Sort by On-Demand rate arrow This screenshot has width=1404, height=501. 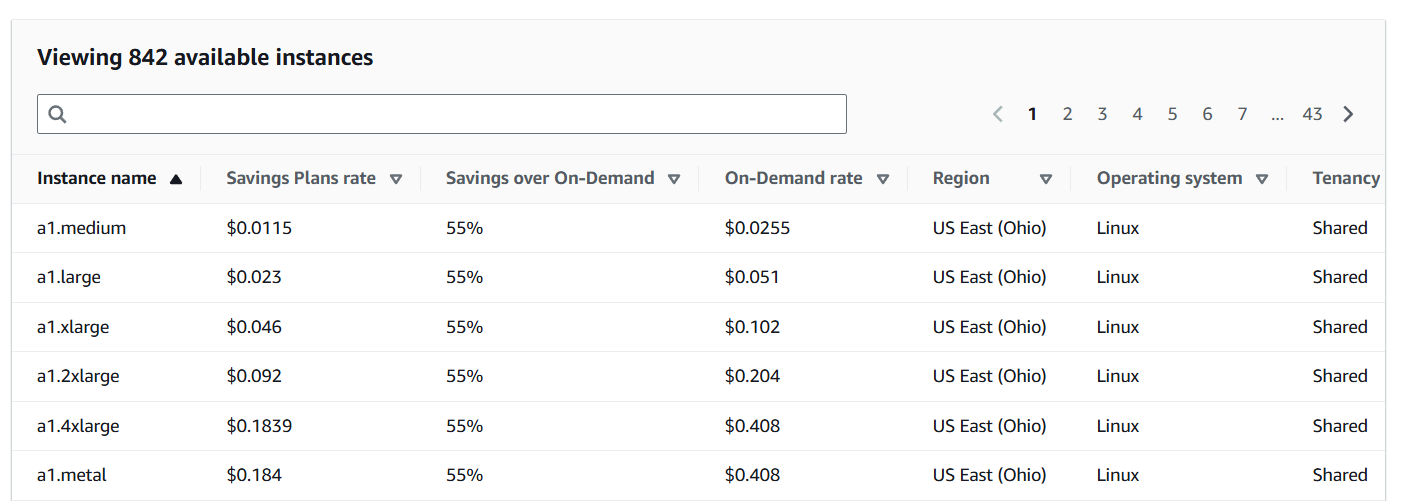coord(883,179)
